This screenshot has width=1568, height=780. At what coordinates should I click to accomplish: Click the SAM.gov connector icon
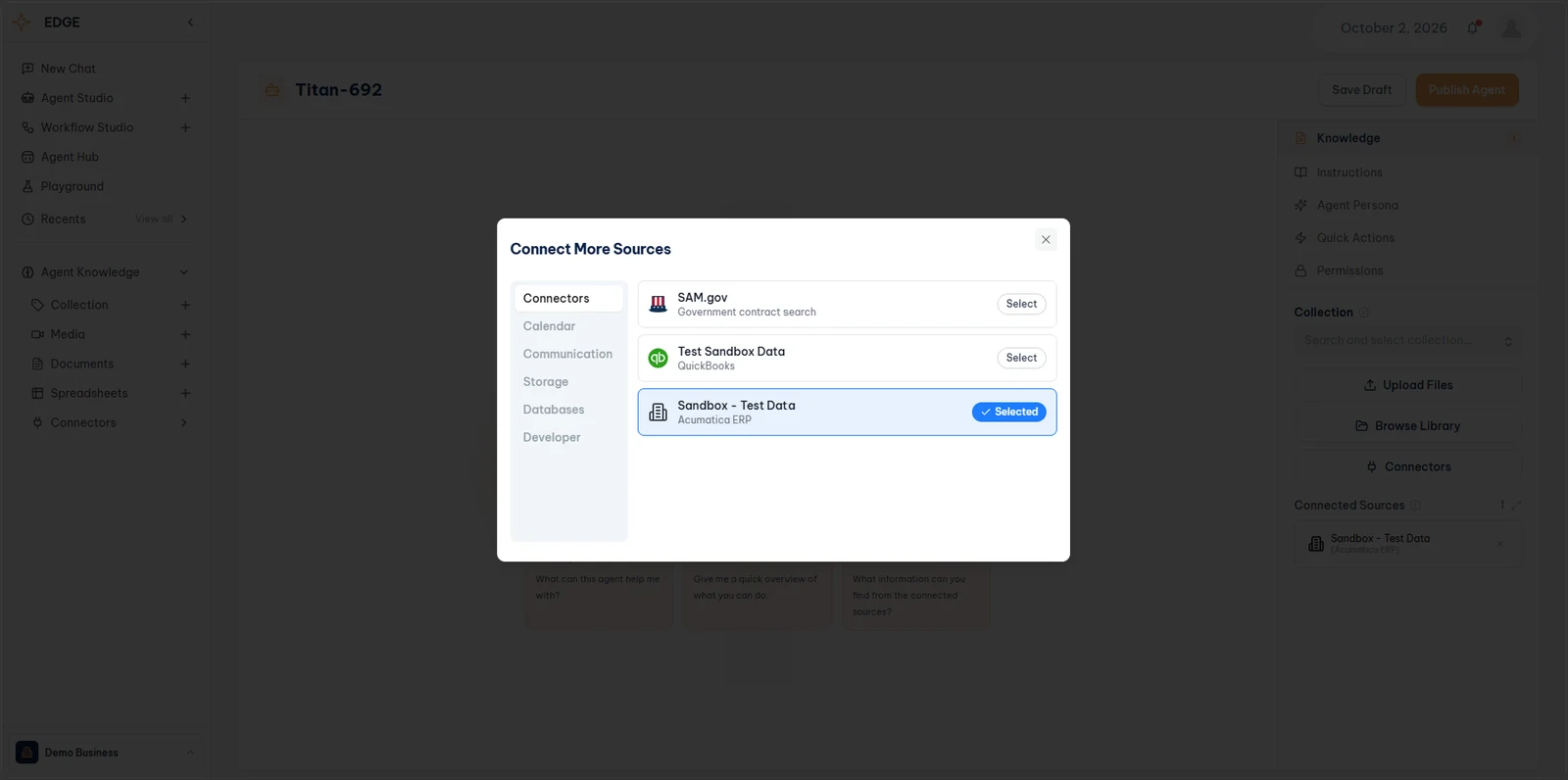point(659,304)
